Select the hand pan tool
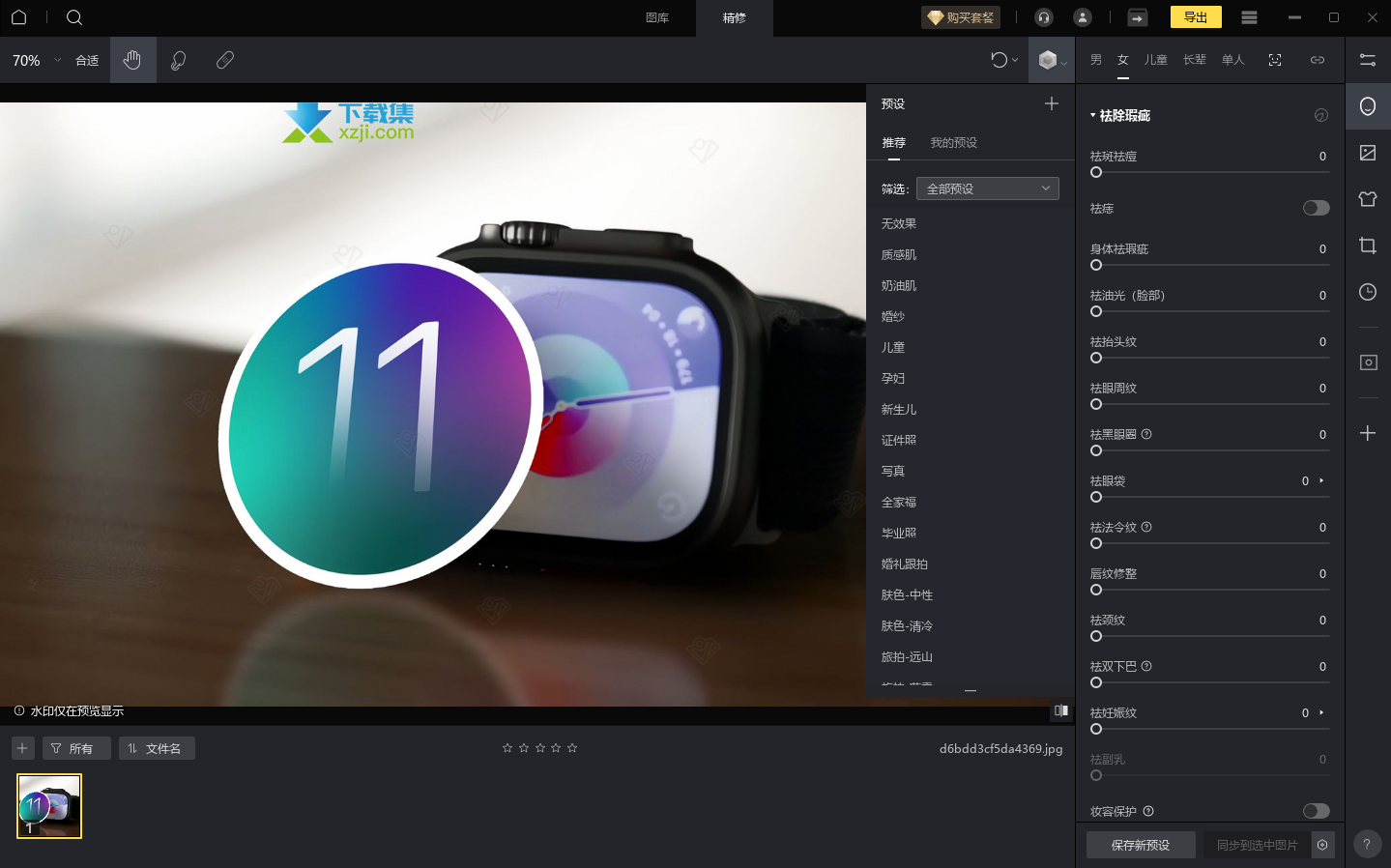This screenshot has height=868, width=1391. coord(132,60)
